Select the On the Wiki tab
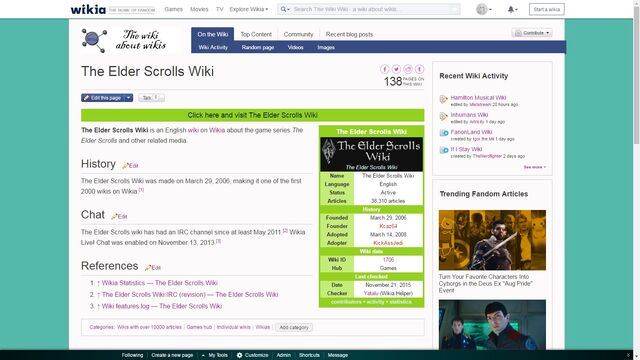The image size is (640, 360). tap(212, 34)
